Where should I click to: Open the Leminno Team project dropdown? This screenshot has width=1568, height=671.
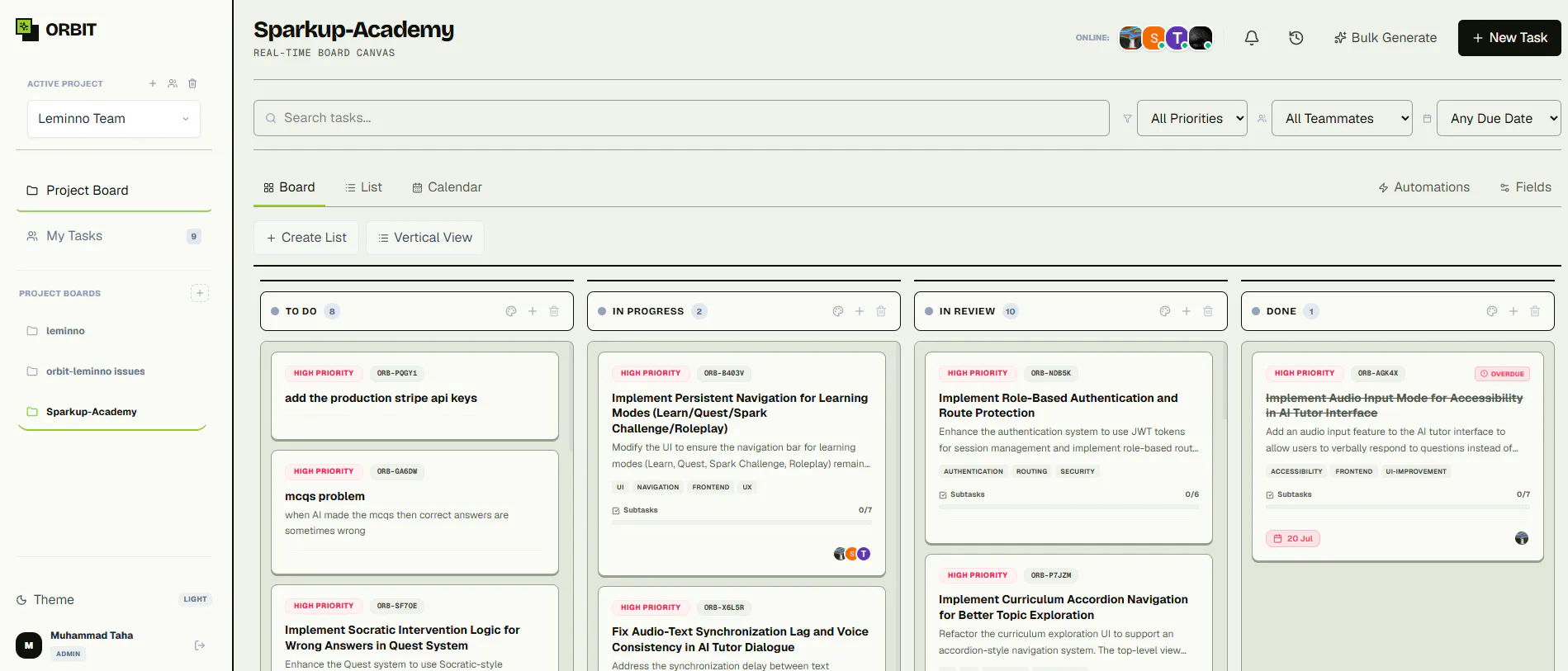(114, 119)
